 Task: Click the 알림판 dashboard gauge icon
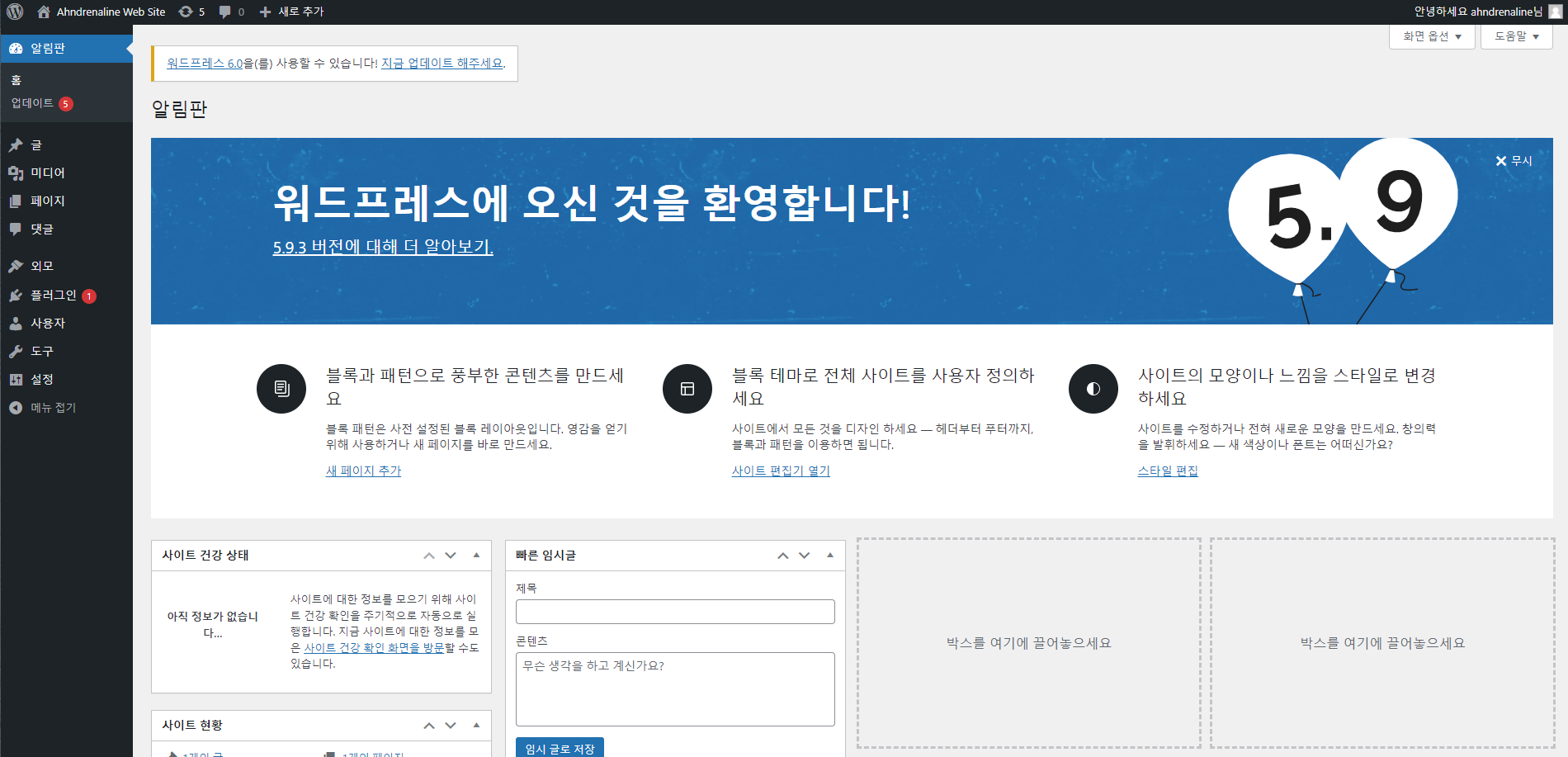pyautogui.click(x=16, y=48)
